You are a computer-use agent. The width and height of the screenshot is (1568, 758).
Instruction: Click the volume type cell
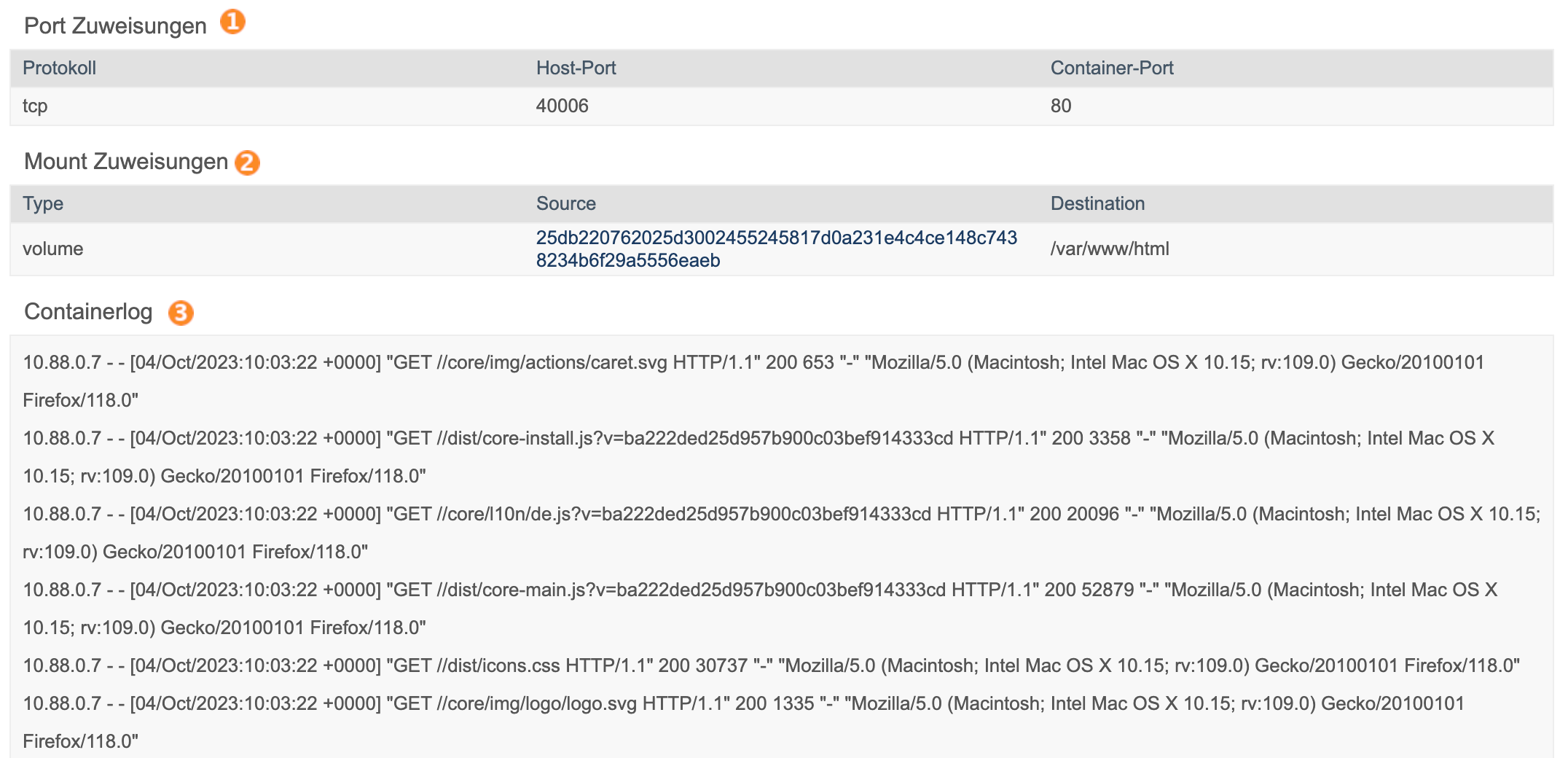coord(52,249)
